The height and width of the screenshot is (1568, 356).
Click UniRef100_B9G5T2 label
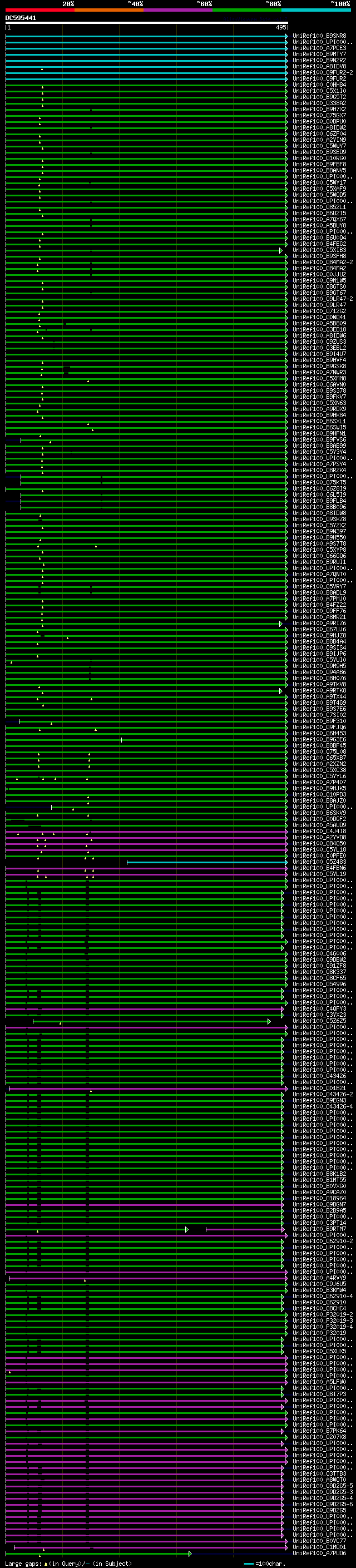[x=319, y=97]
